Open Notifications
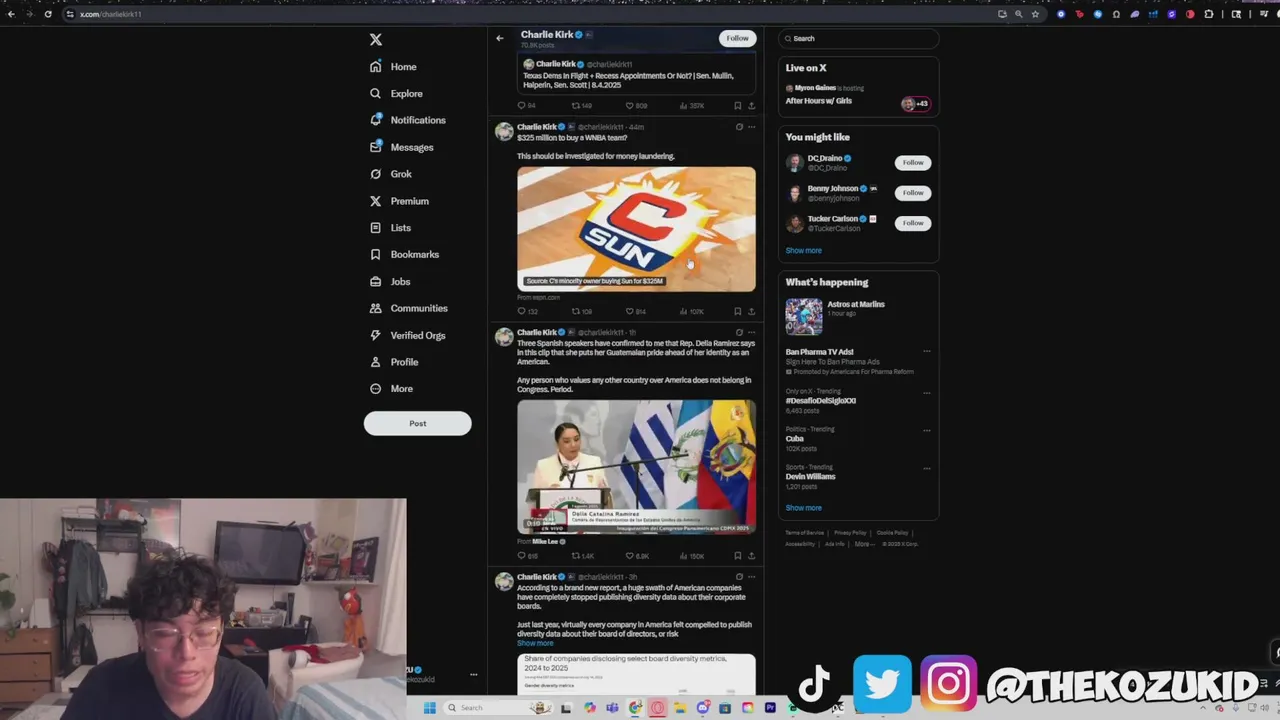1280x720 pixels. [x=407, y=120]
